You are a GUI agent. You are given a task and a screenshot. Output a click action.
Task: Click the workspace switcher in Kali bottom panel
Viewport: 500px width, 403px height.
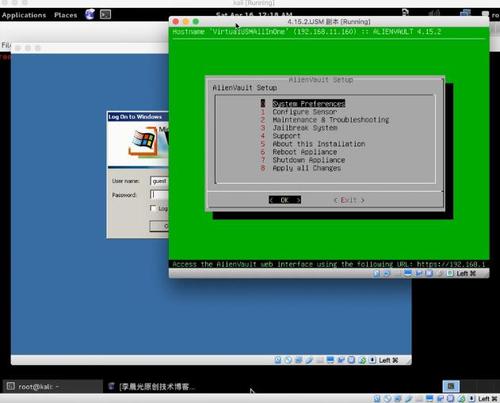coord(451,386)
